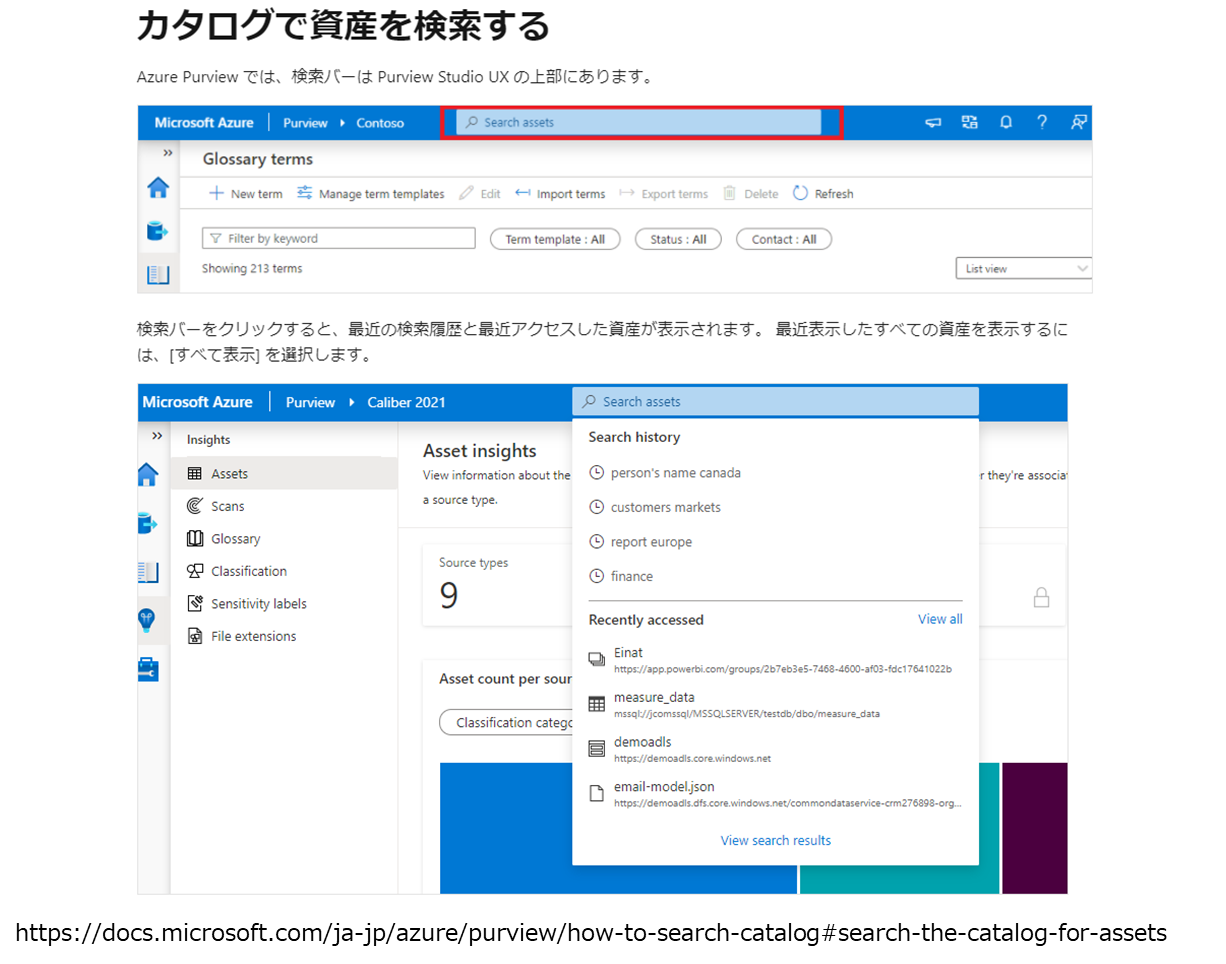Viewport: 1226px width, 964px height.
Task: Choose Import terms in the toolbar
Action: point(560,194)
